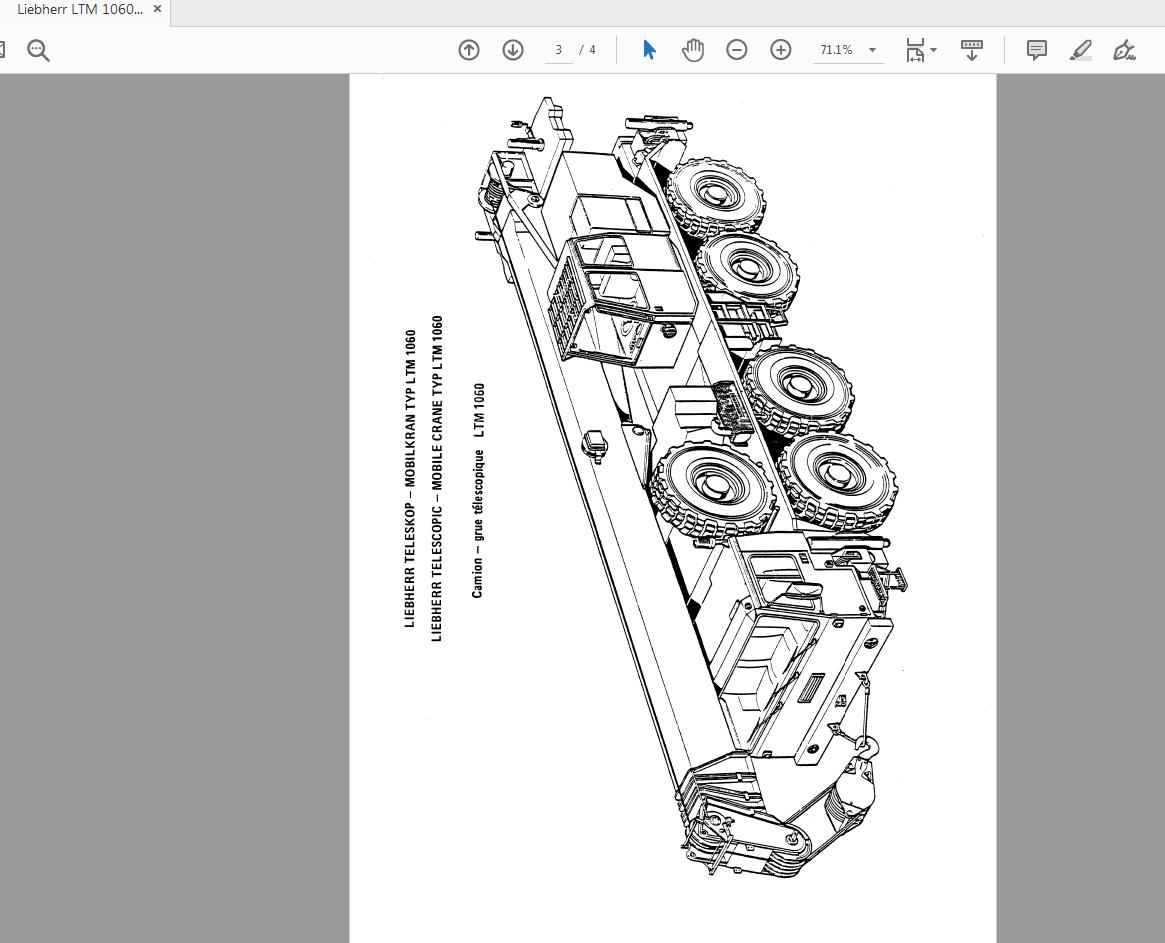Click the 'Camion – grue télescopique' text
The image size is (1165, 943).
point(478,524)
